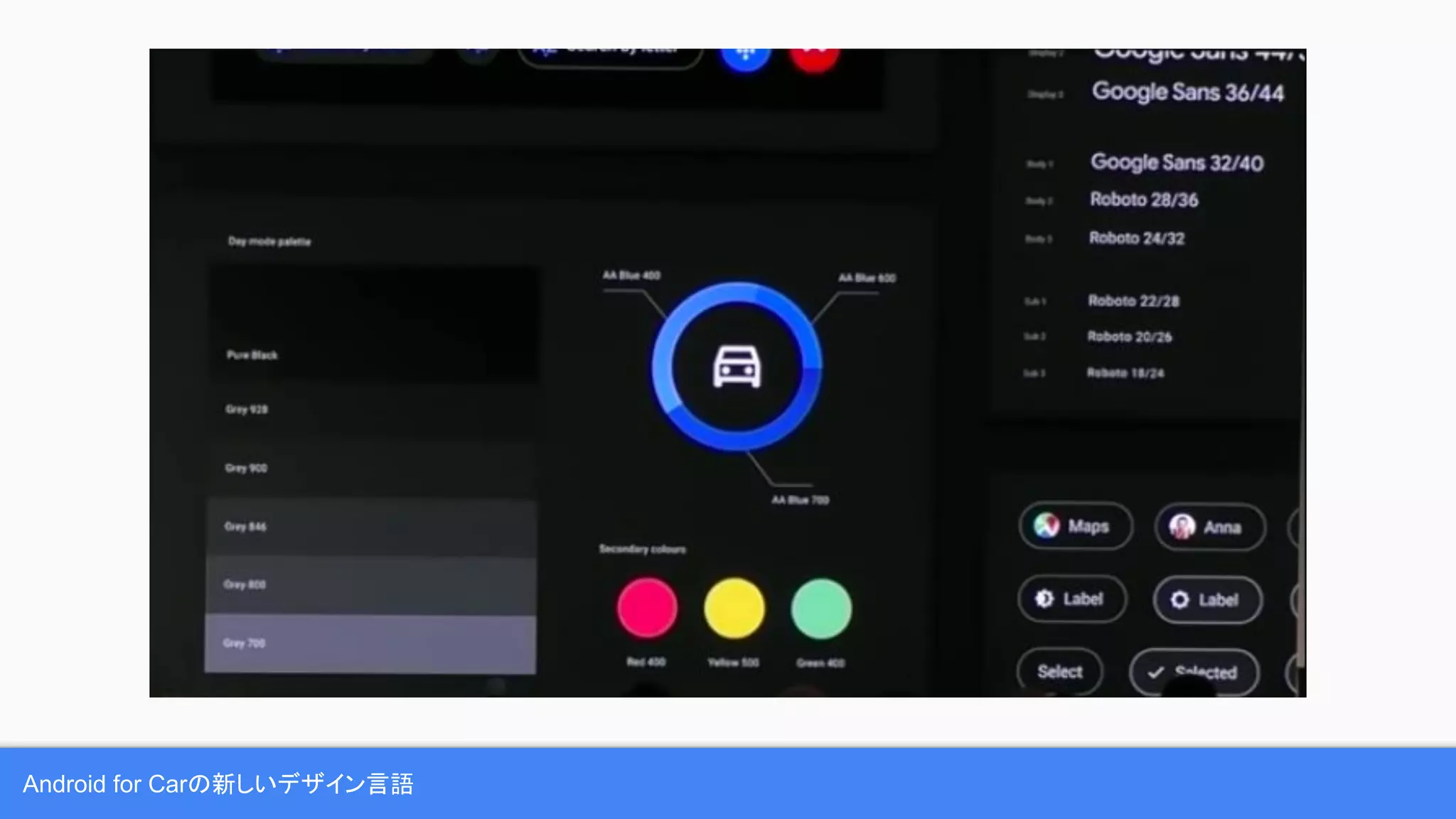Click the gear icon in left Label chip

(1044, 599)
